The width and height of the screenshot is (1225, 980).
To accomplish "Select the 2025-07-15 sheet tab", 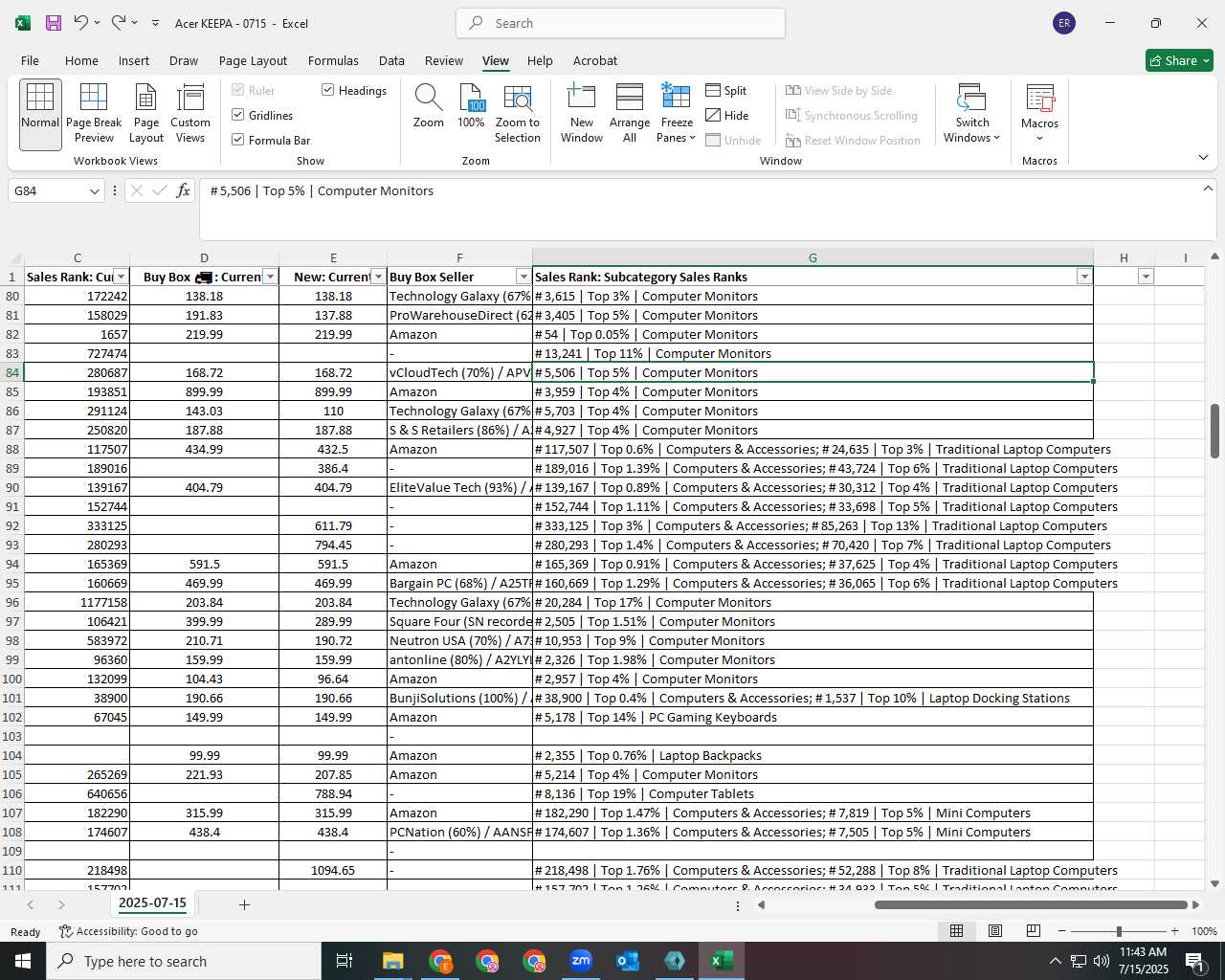I will (x=152, y=902).
